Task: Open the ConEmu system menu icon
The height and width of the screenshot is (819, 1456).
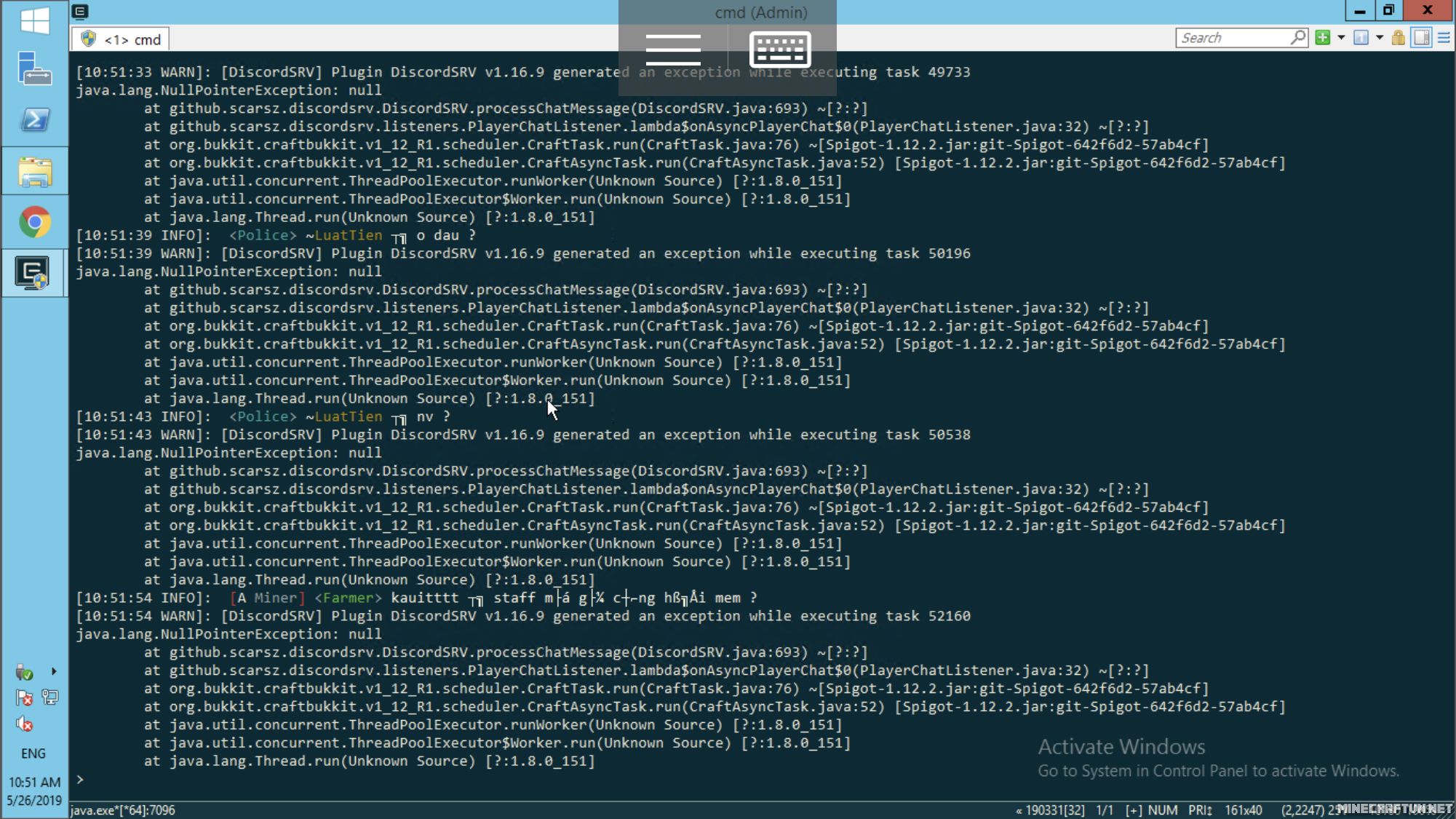Action: (80, 11)
